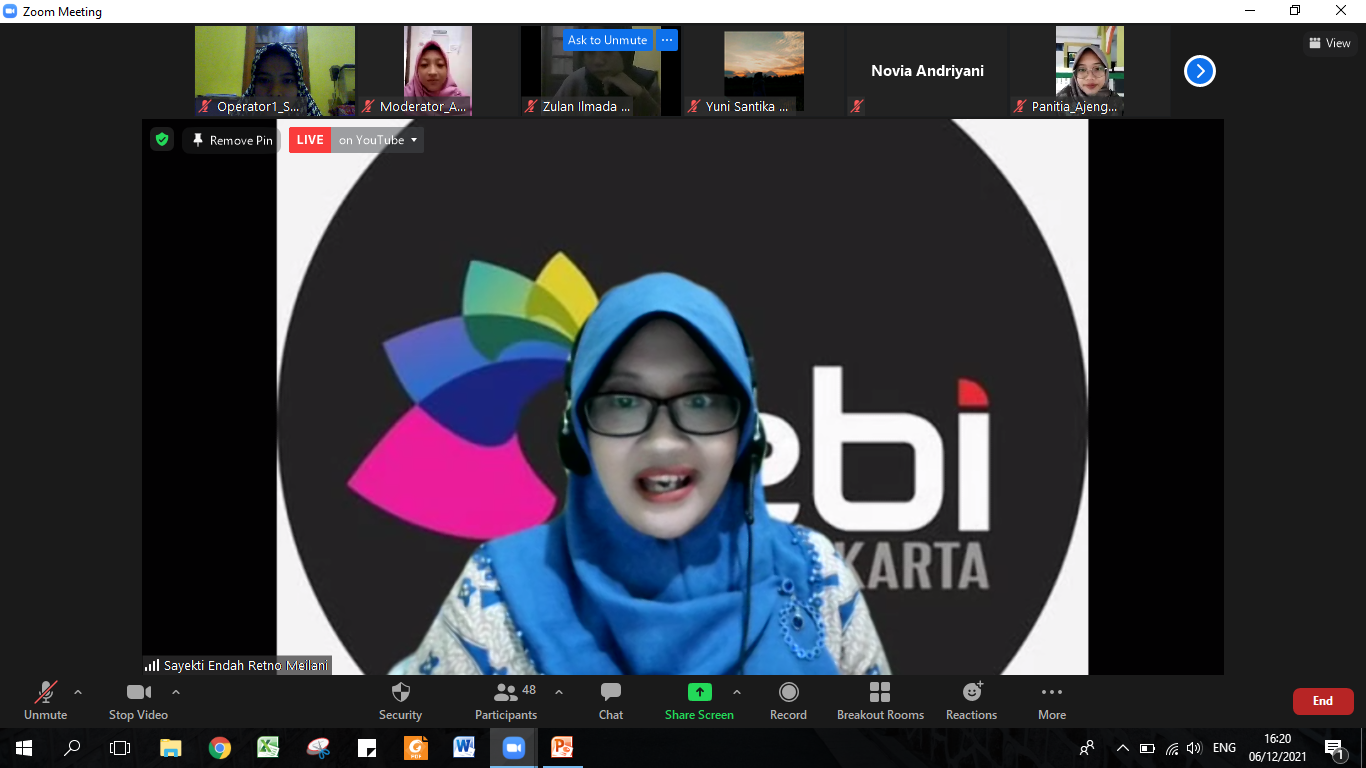Launch Google Chrome from the taskbar

pos(220,748)
